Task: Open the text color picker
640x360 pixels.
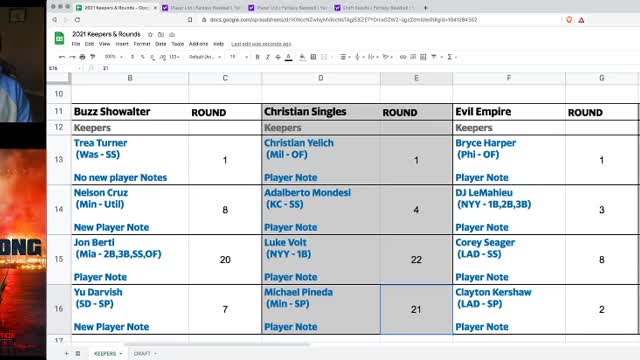Action: [x=289, y=57]
